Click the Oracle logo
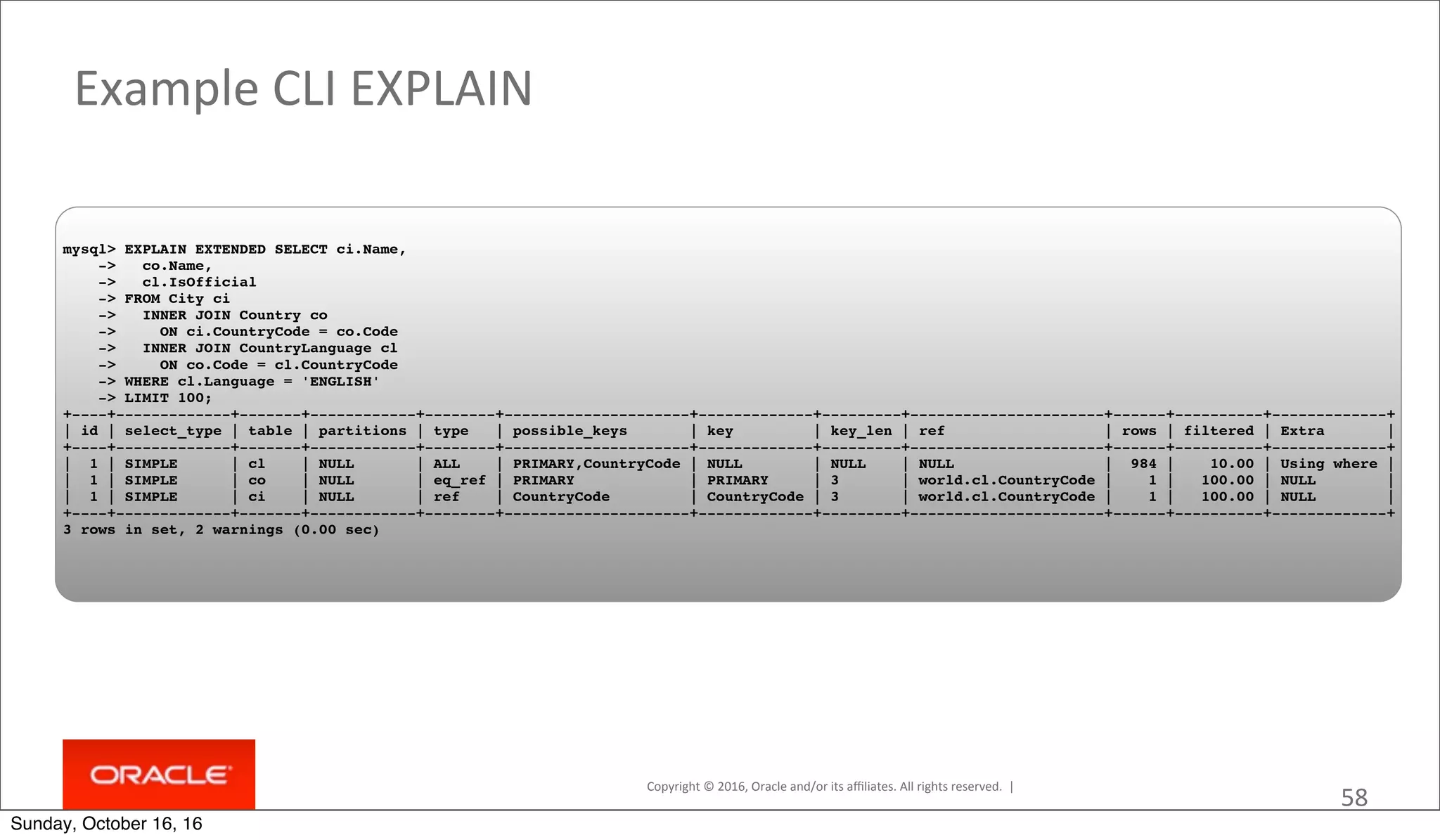Screen dimensions: 1440x840 tap(159, 775)
